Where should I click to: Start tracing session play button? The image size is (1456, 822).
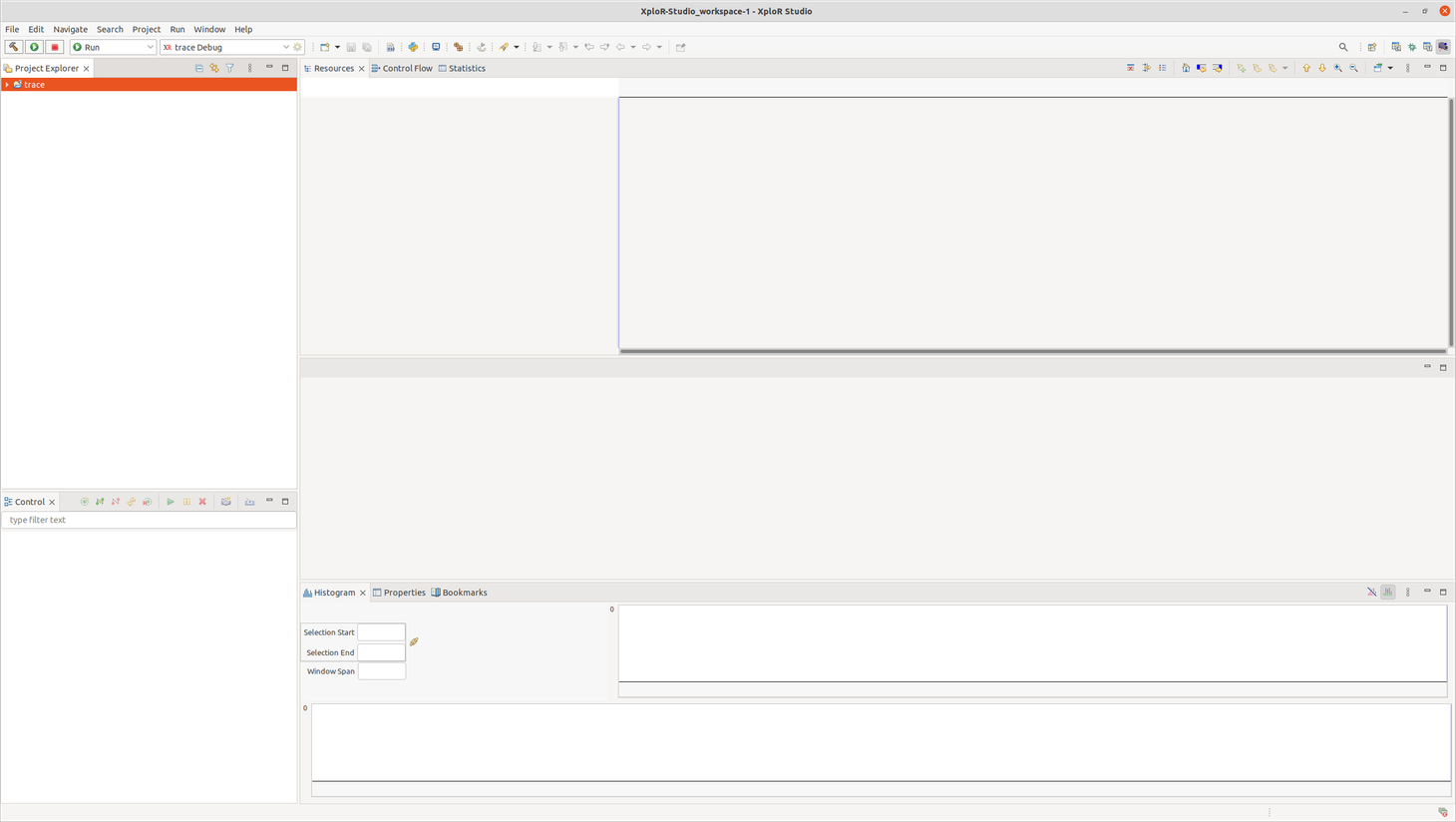point(171,502)
